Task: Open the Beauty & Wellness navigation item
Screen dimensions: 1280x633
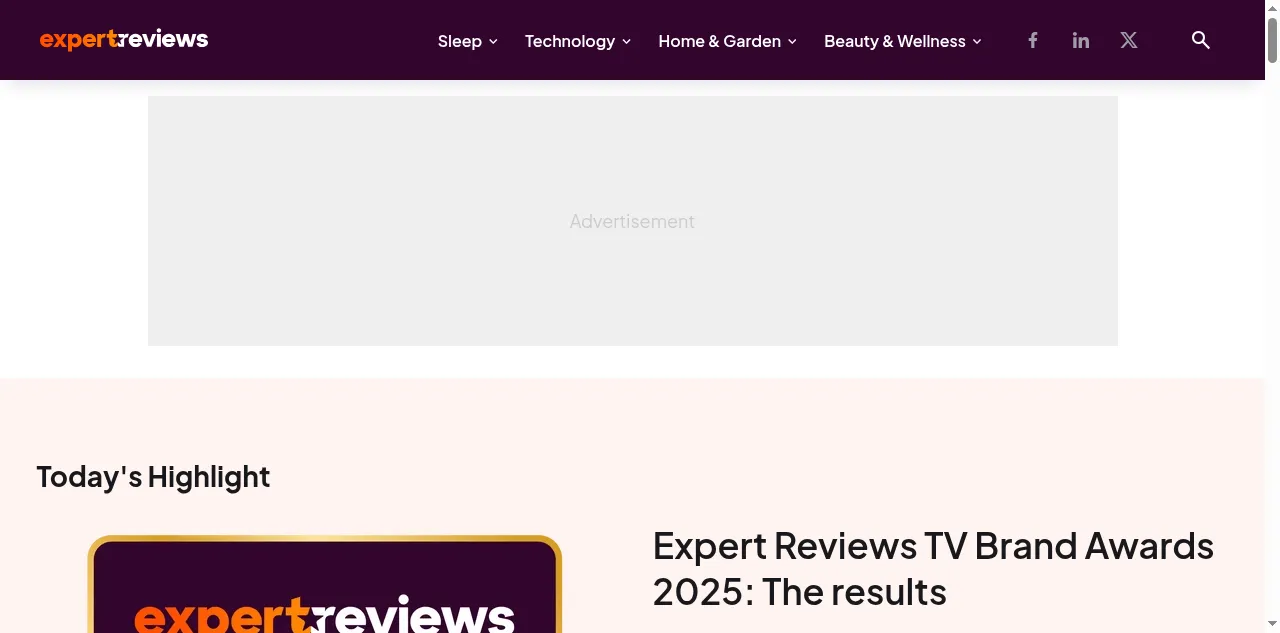Action: (x=895, y=41)
